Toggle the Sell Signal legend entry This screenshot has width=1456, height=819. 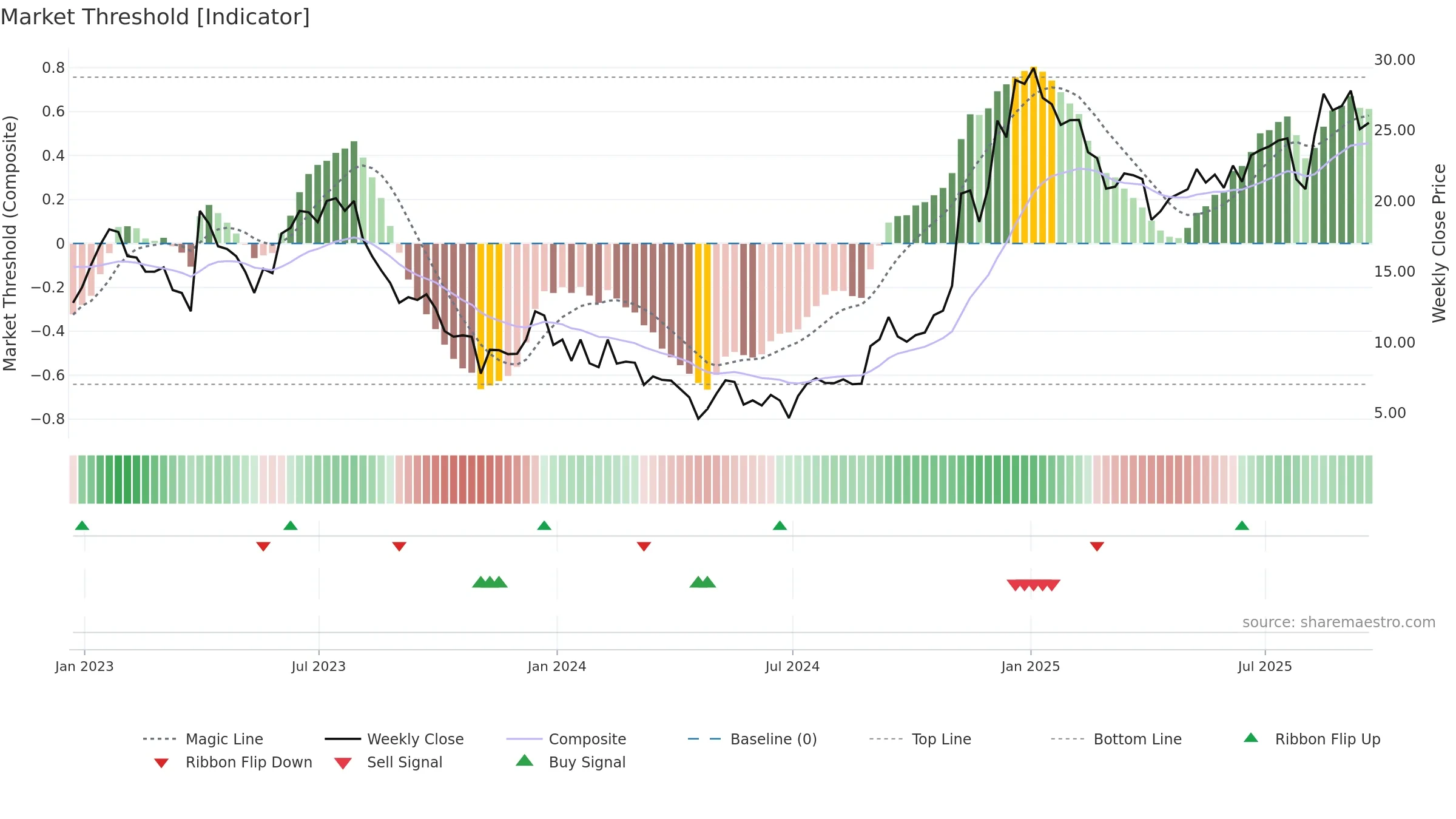click(388, 762)
